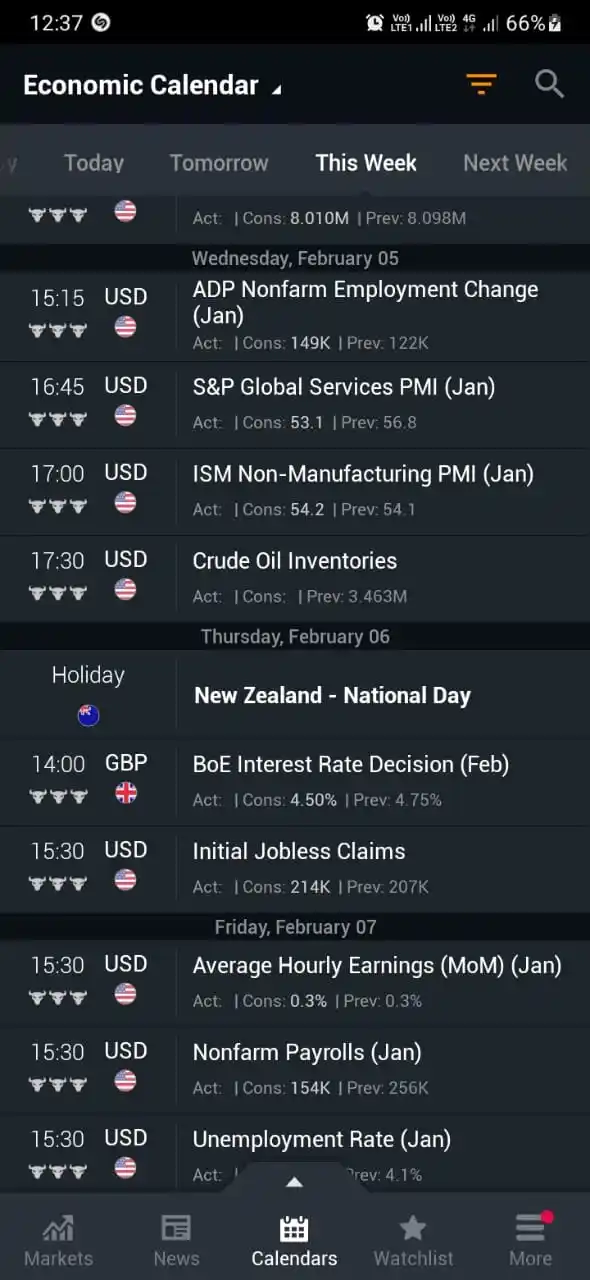
Task: Switch to the Today tab
Action: click(x=94, y=163)
